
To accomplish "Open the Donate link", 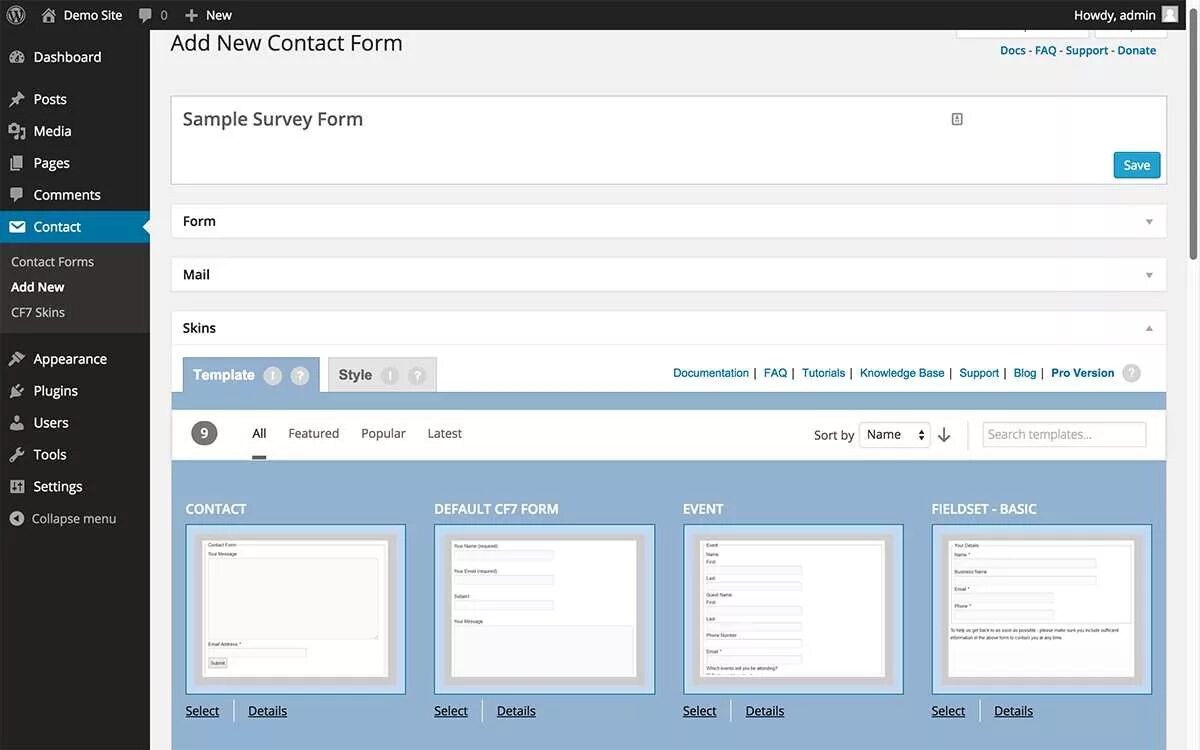I will coord(1137,50).
